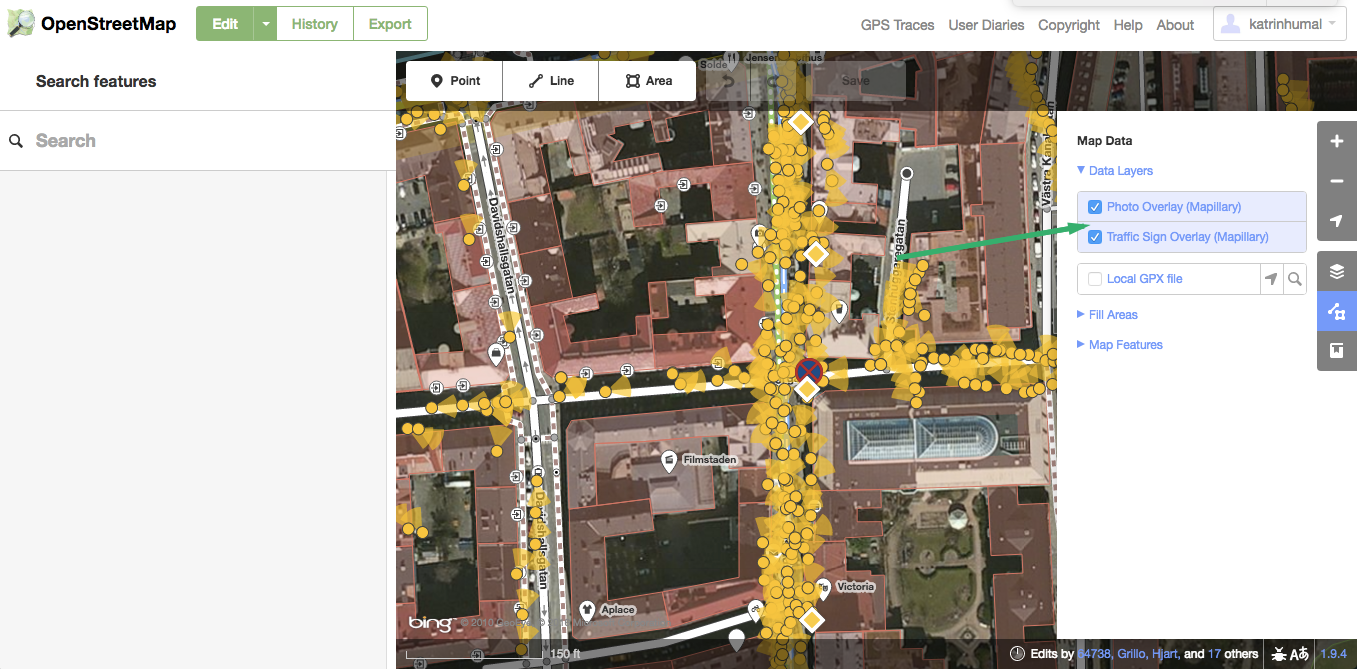Report a bug via the bug icon
The height and width of the screenshot is (669, 1357).
(x=1277, y=654)
